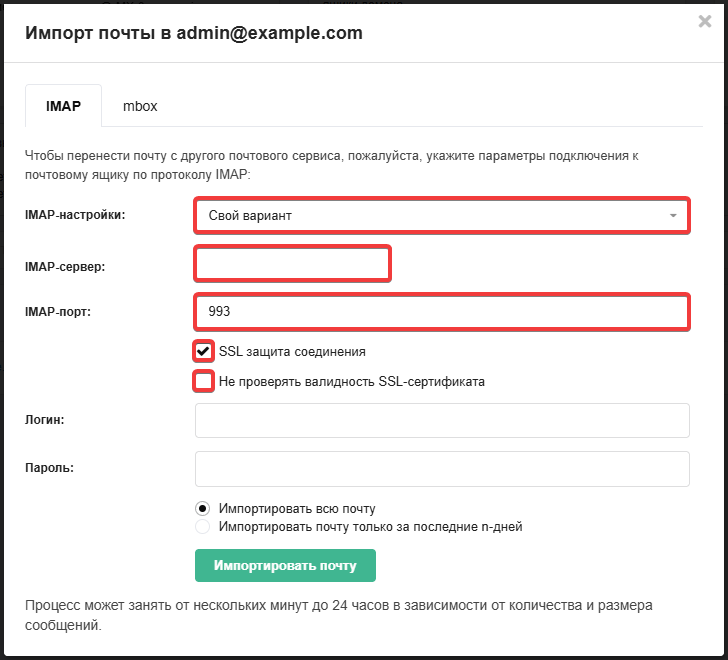Image resolution: width=728 pixels, height=660 pixels.
Task: Close the mail import dialog
Action: coord(704,21)
